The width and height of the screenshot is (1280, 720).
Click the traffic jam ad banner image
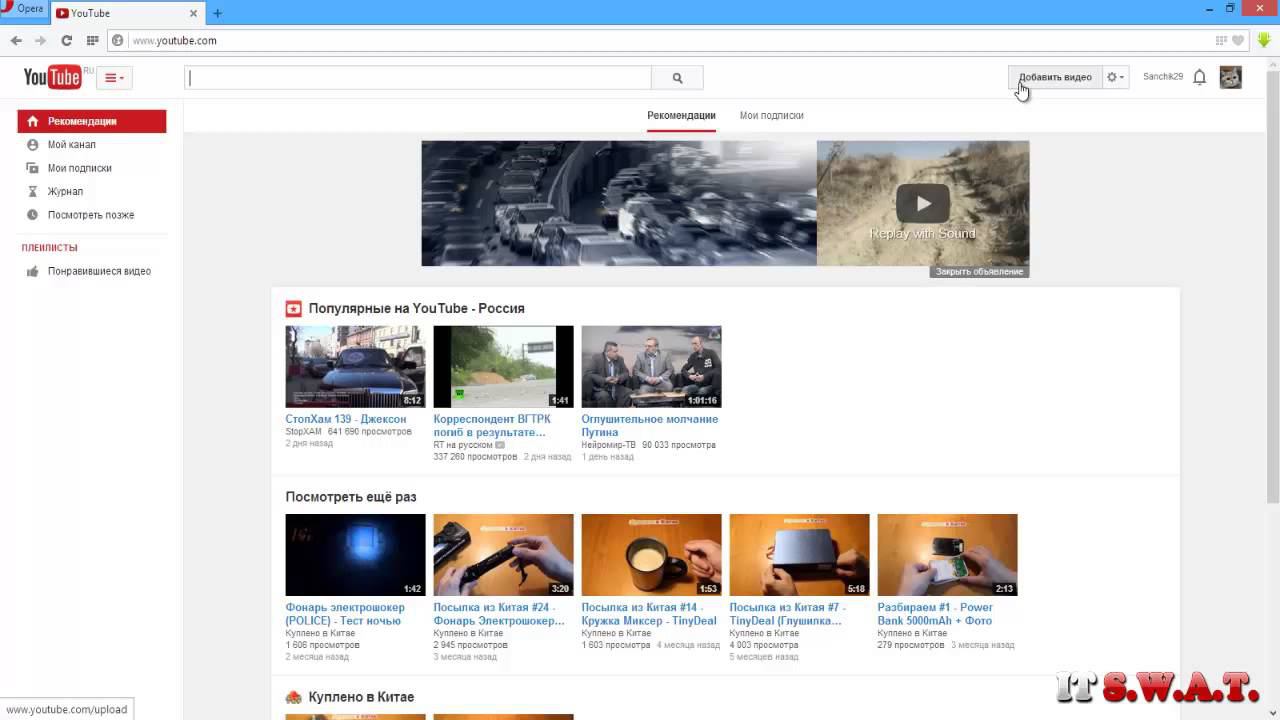tap(619, 203)
